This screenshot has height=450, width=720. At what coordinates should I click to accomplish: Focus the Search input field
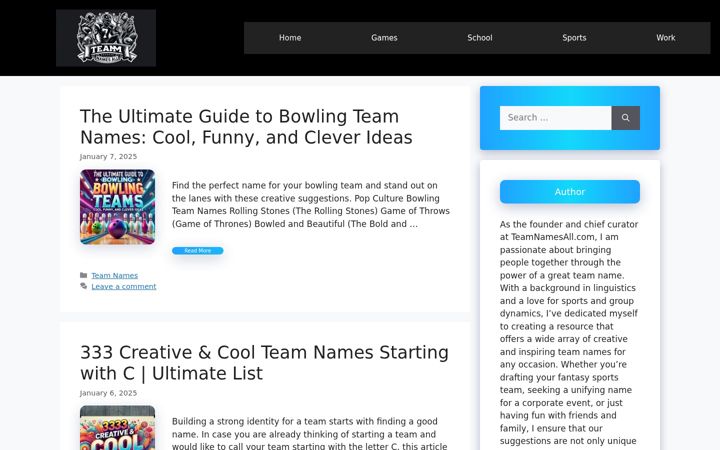click(556, 118)
